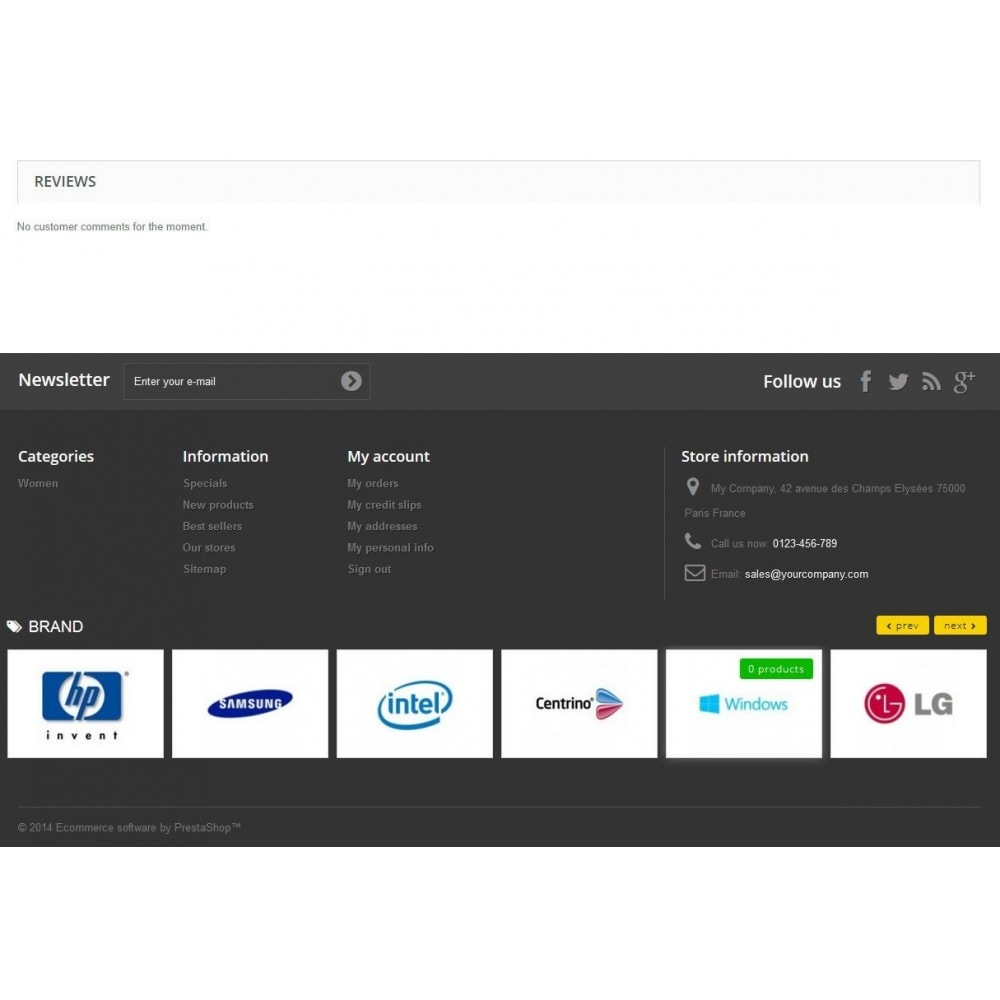Open the Samsung brand logo
The width and height of the screenshot is (1000, 1000).
[x=250, y=703]
